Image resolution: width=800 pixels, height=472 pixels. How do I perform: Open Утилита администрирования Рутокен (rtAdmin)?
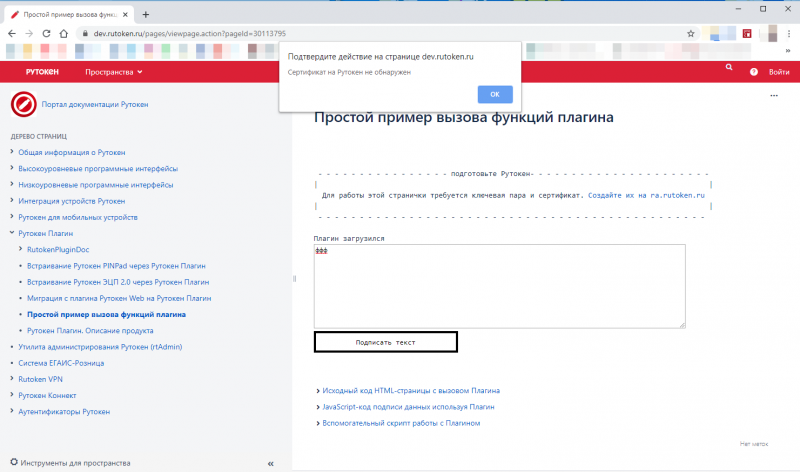(x=100, y=347)
